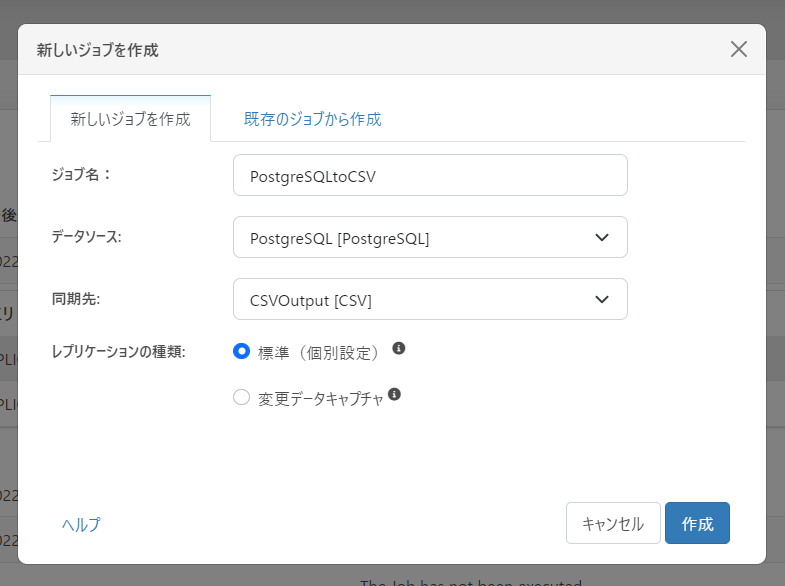785x586 pixels.
Task: Click the 同期先: field label
Action: pos(76,299)
